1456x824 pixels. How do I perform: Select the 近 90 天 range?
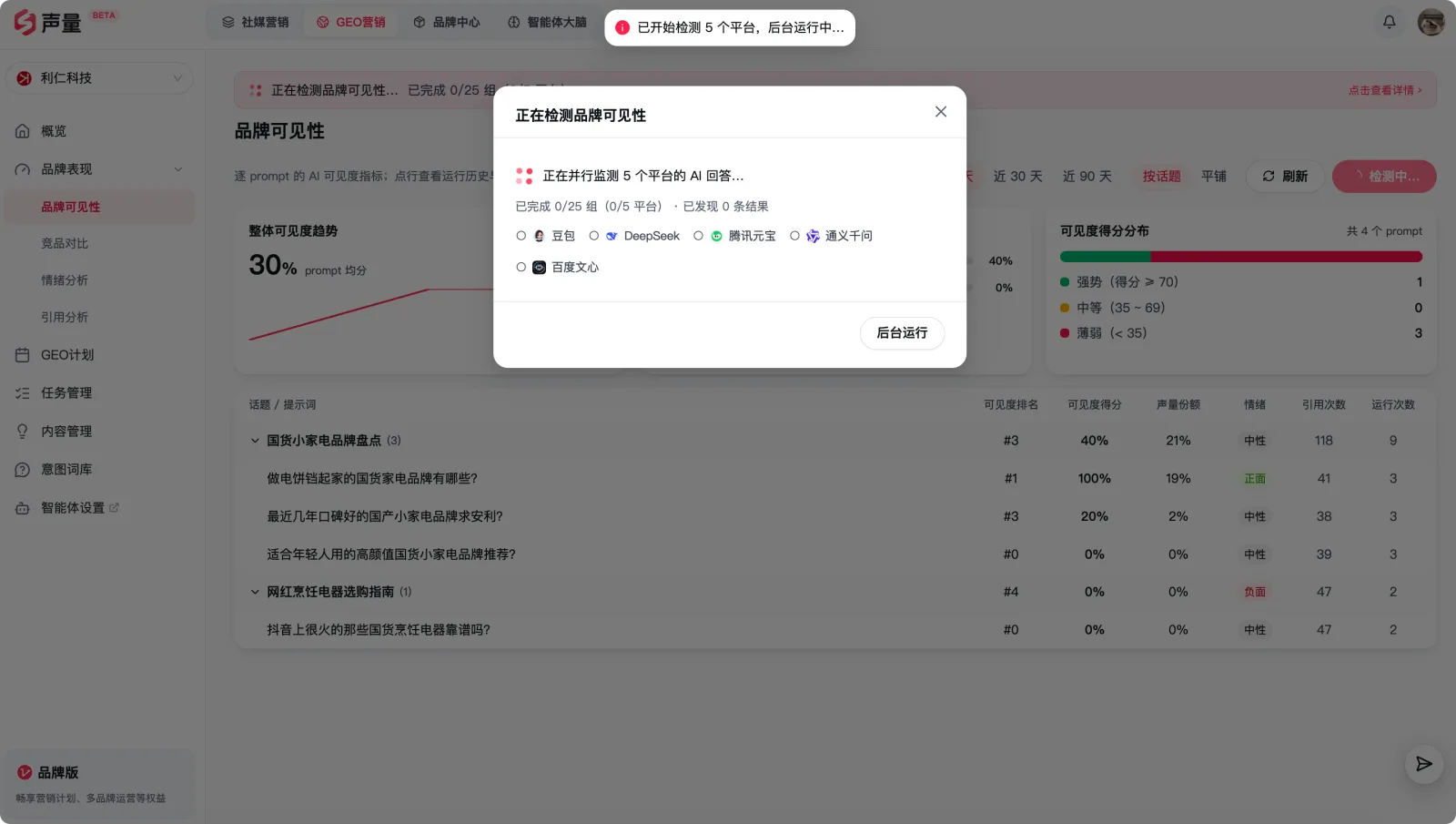tap(1087, 177)
